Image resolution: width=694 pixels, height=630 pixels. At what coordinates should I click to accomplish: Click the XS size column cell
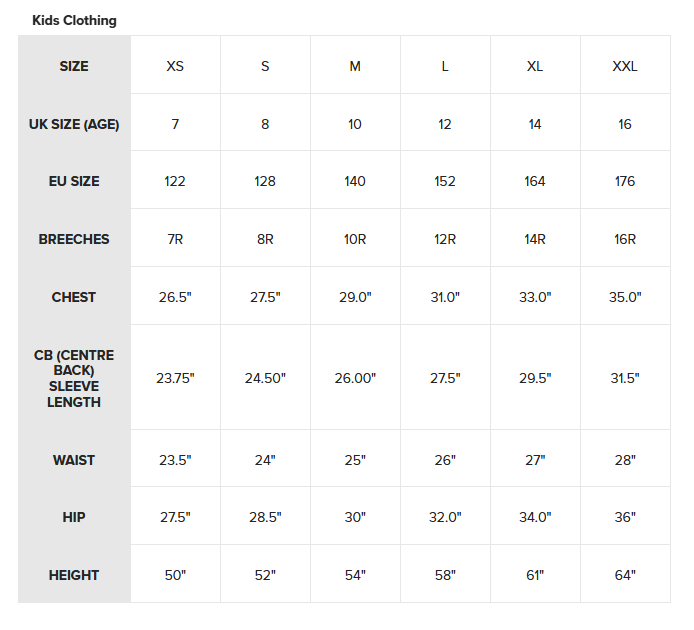click(x=175, y=66)
